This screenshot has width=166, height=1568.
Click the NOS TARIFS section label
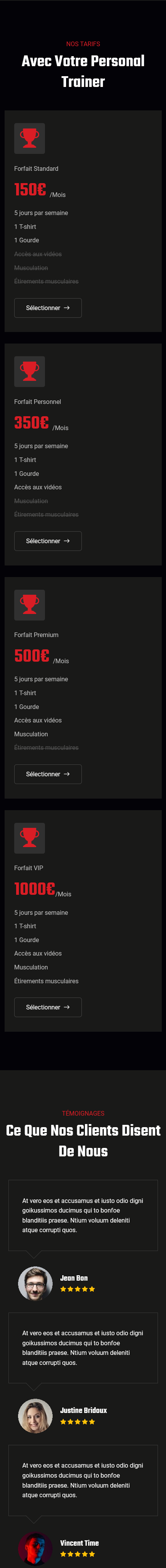coord(83,44)
